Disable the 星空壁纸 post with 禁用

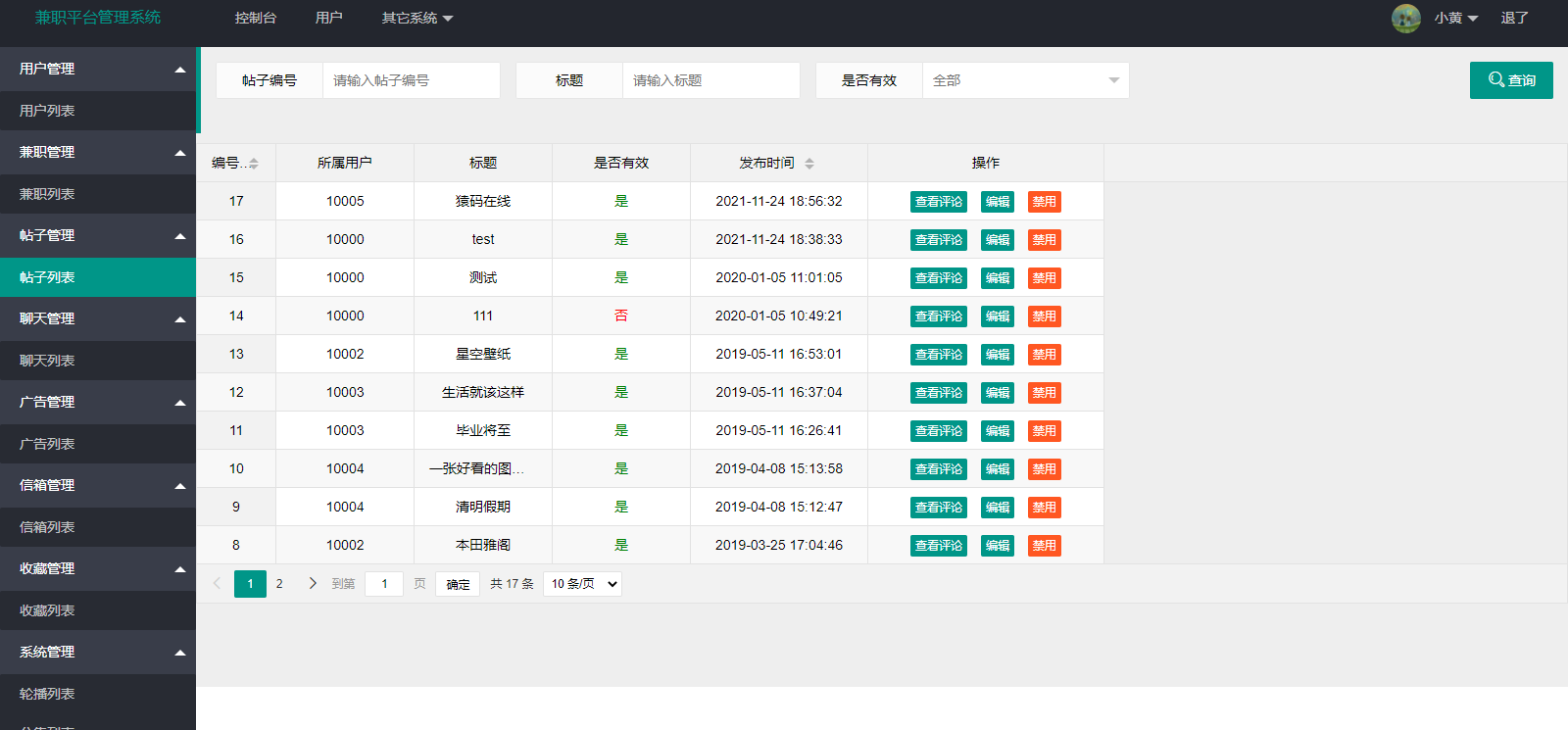[x=1044, y=355]
